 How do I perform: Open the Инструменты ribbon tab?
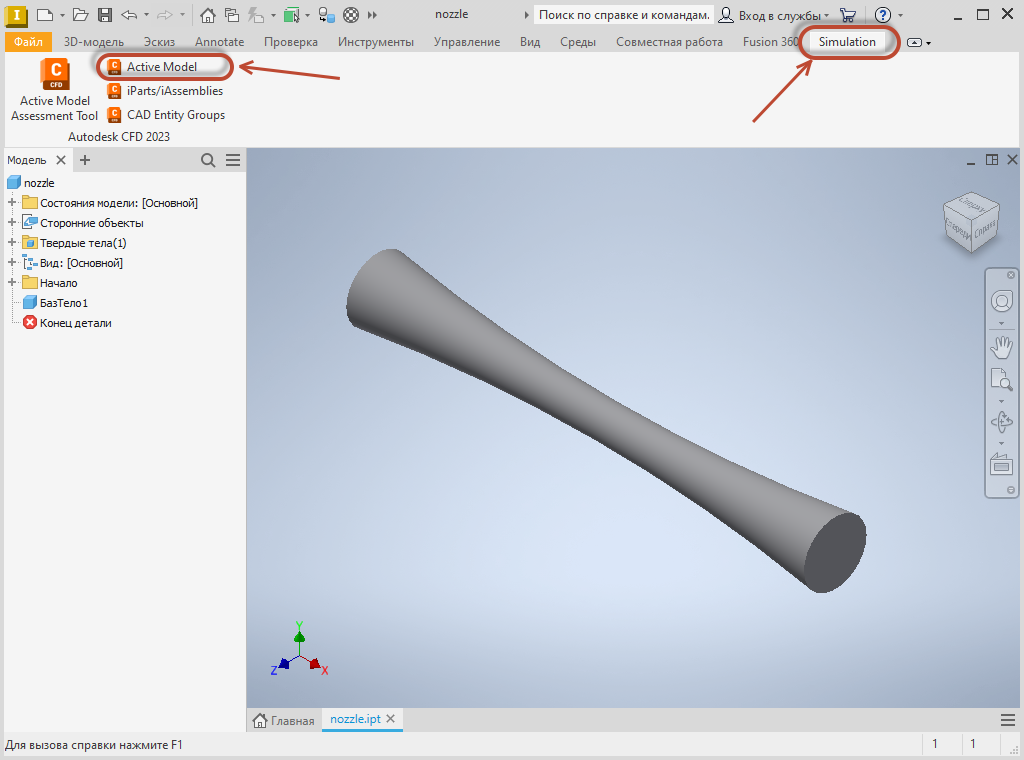point(376,42)
